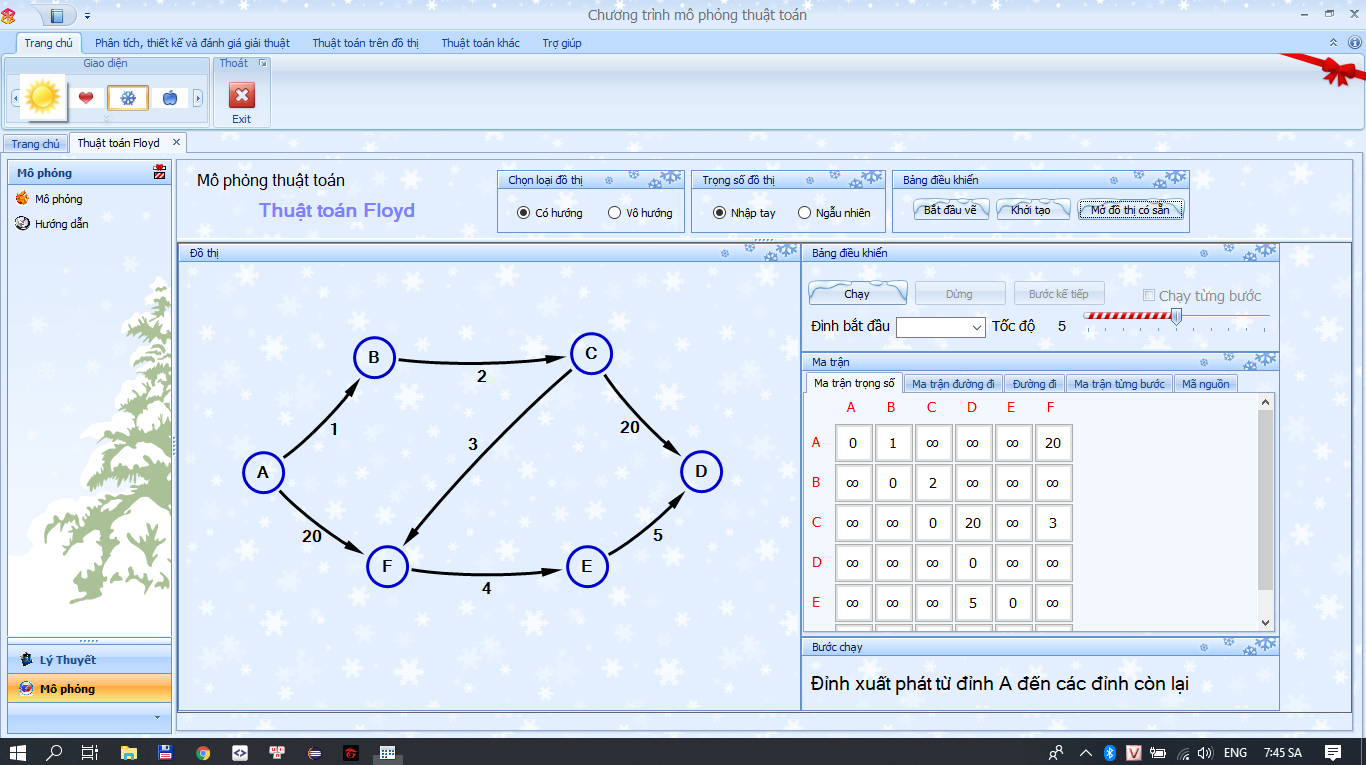Viewport: 1366px width, 765px height.
Task: Click the red Exit icon
Action: coord(242,96)
